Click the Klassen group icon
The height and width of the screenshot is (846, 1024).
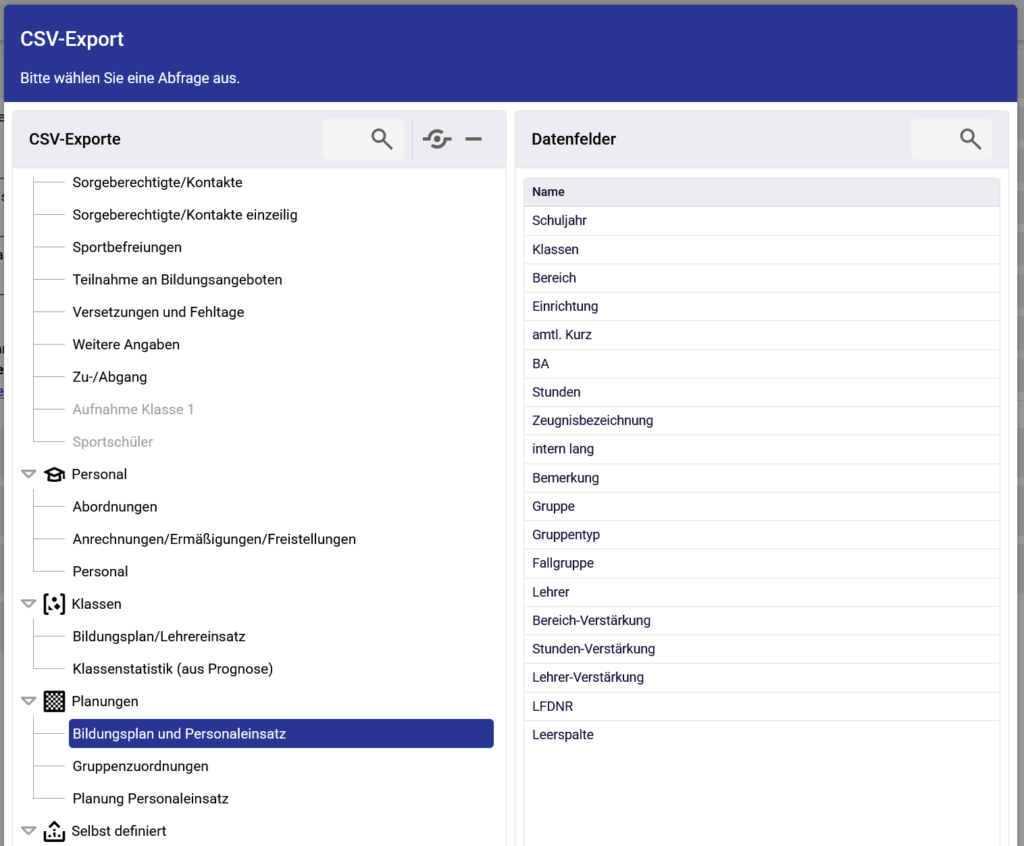pyautogui.click(x=54, y=604)
